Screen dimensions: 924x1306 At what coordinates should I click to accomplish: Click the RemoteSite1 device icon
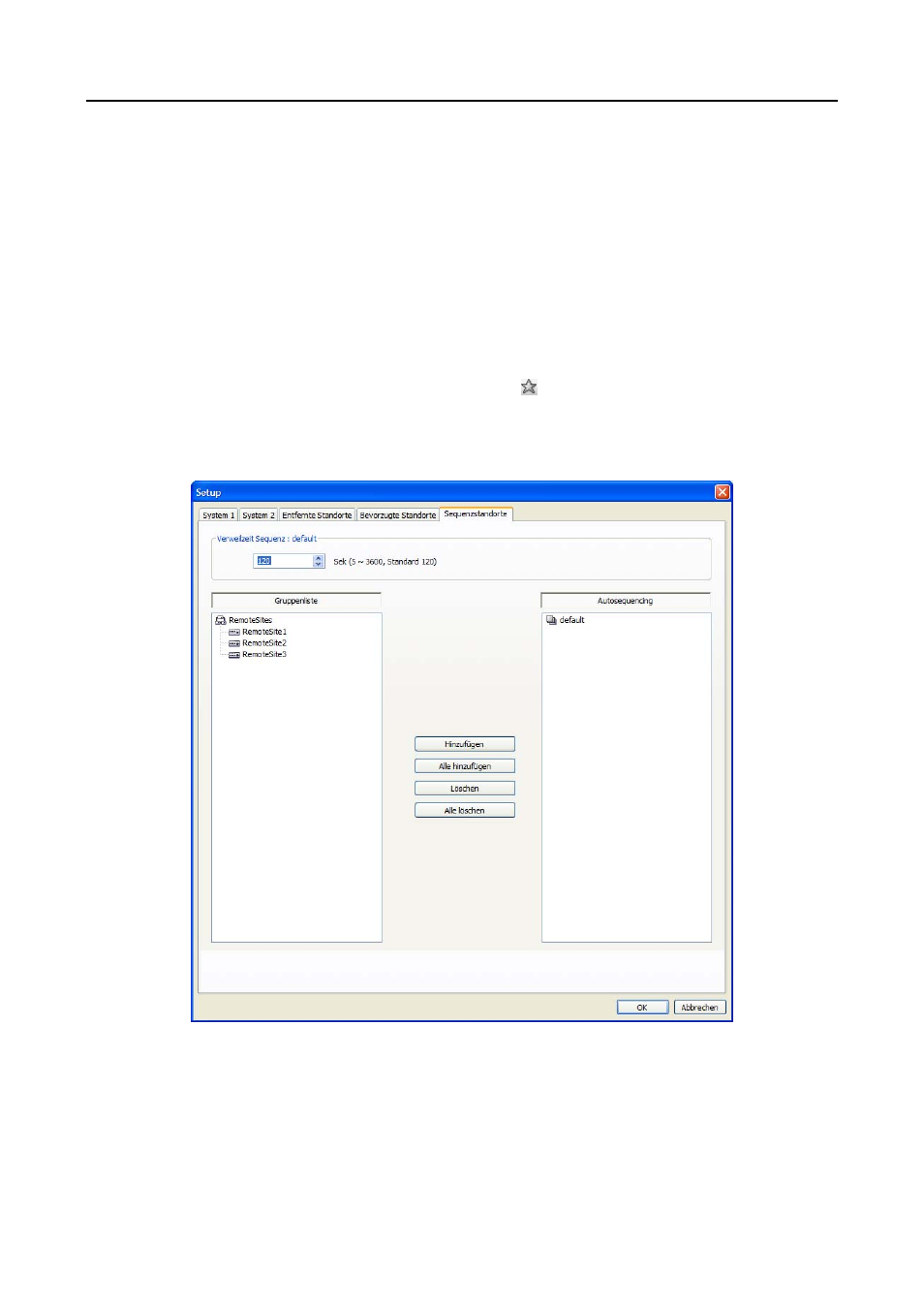(234, 632)
